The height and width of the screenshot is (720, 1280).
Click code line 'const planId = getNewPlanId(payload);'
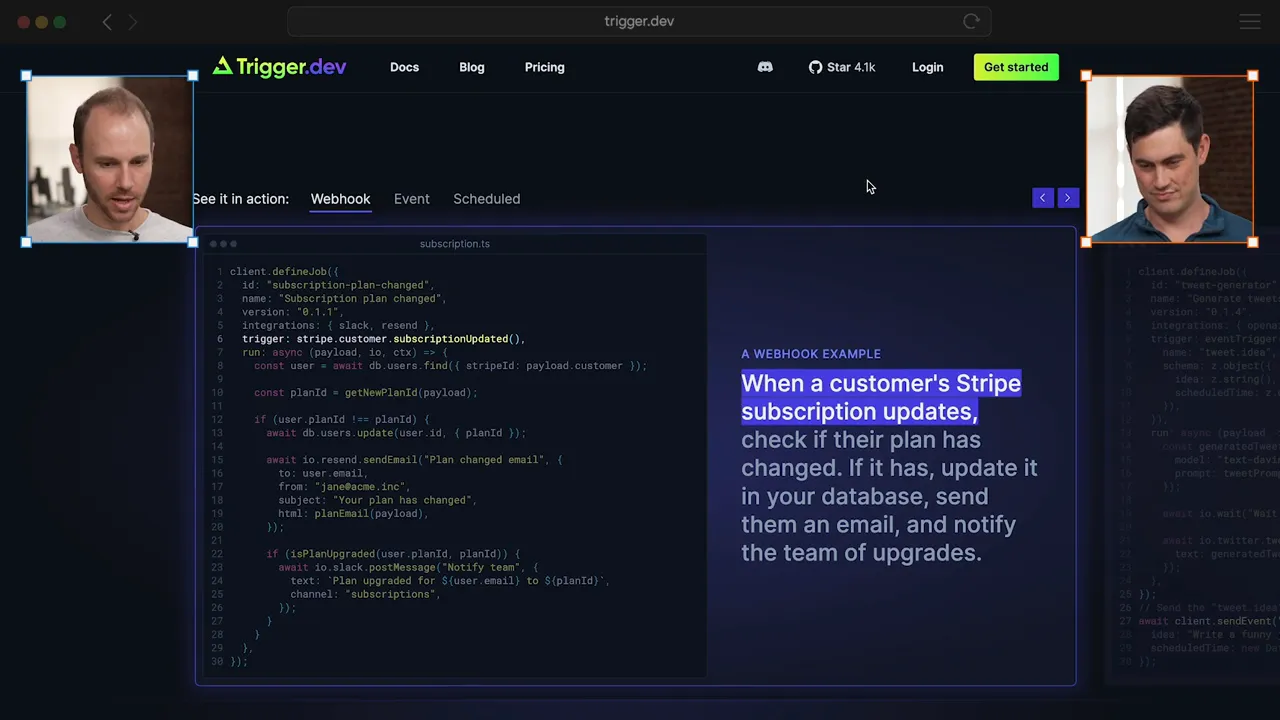pos(365,393)
